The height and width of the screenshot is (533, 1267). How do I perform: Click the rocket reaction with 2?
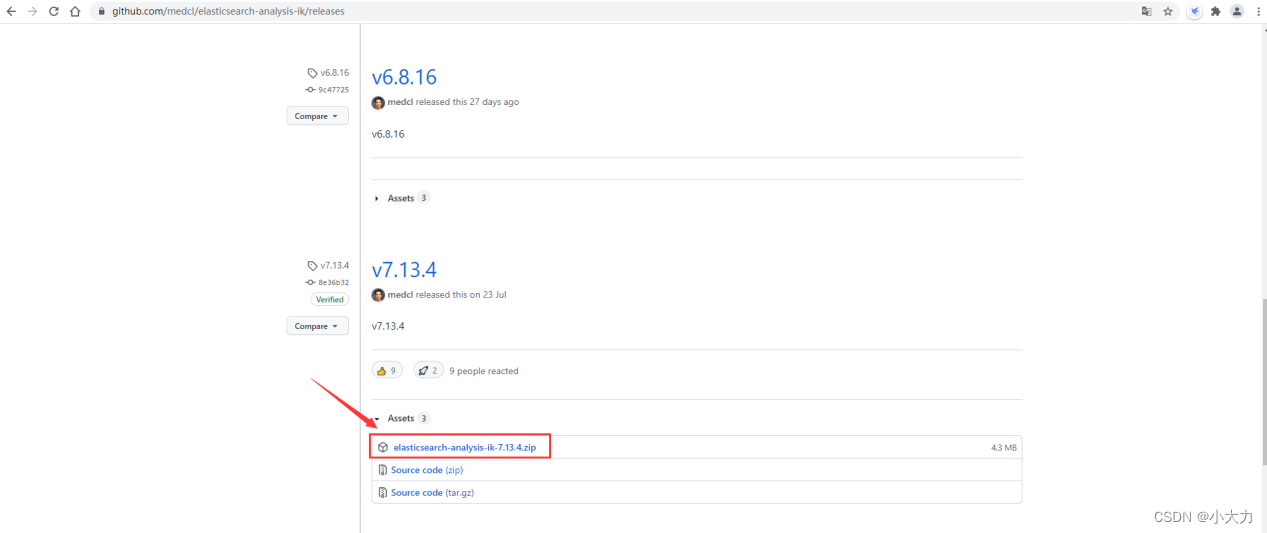(x=428, y=370)
